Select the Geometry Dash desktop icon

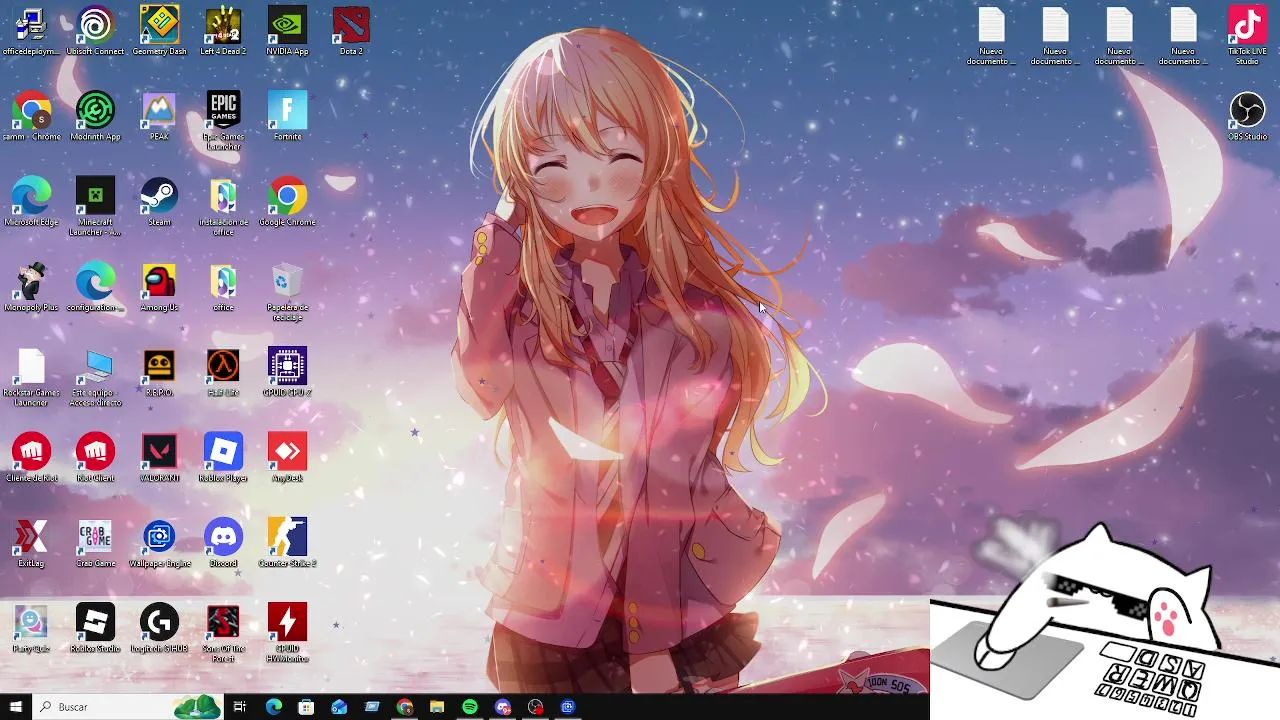[159, 32]
